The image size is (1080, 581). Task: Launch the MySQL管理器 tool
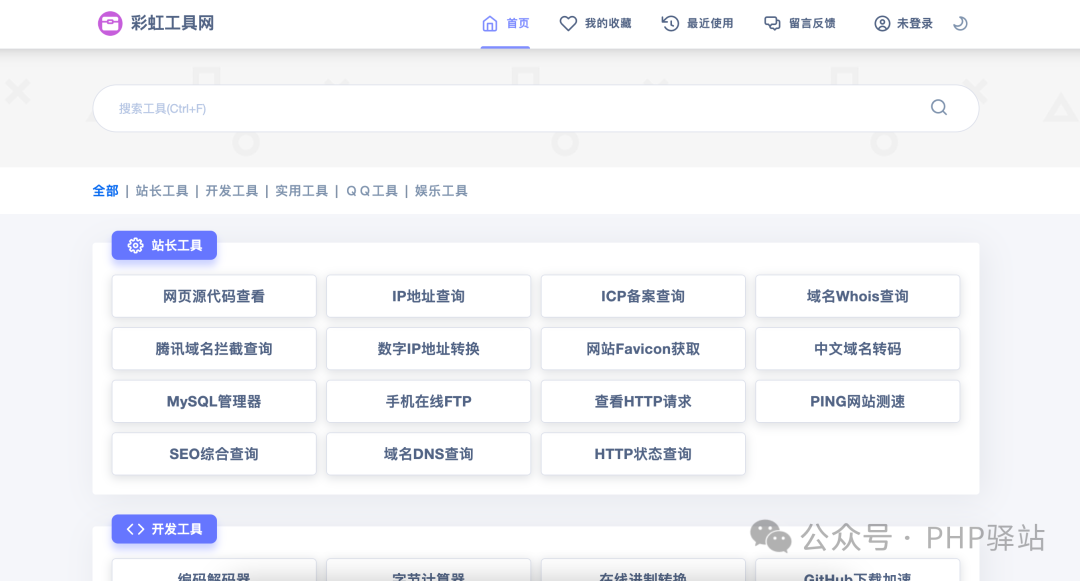point(213,401)
